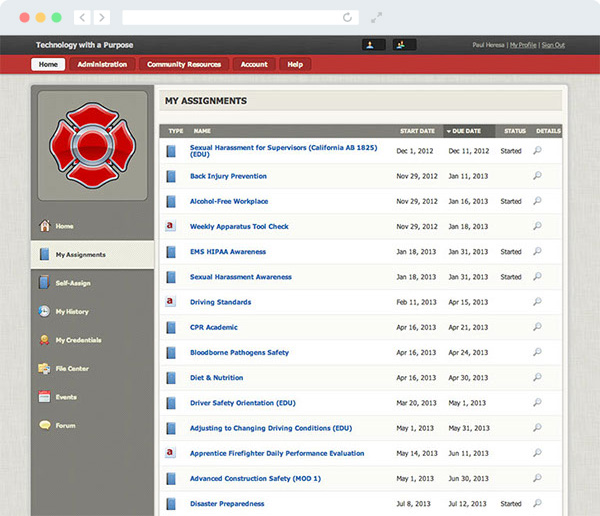Click magnifier details icon for Back Injury Prevention

coord(537,176)
